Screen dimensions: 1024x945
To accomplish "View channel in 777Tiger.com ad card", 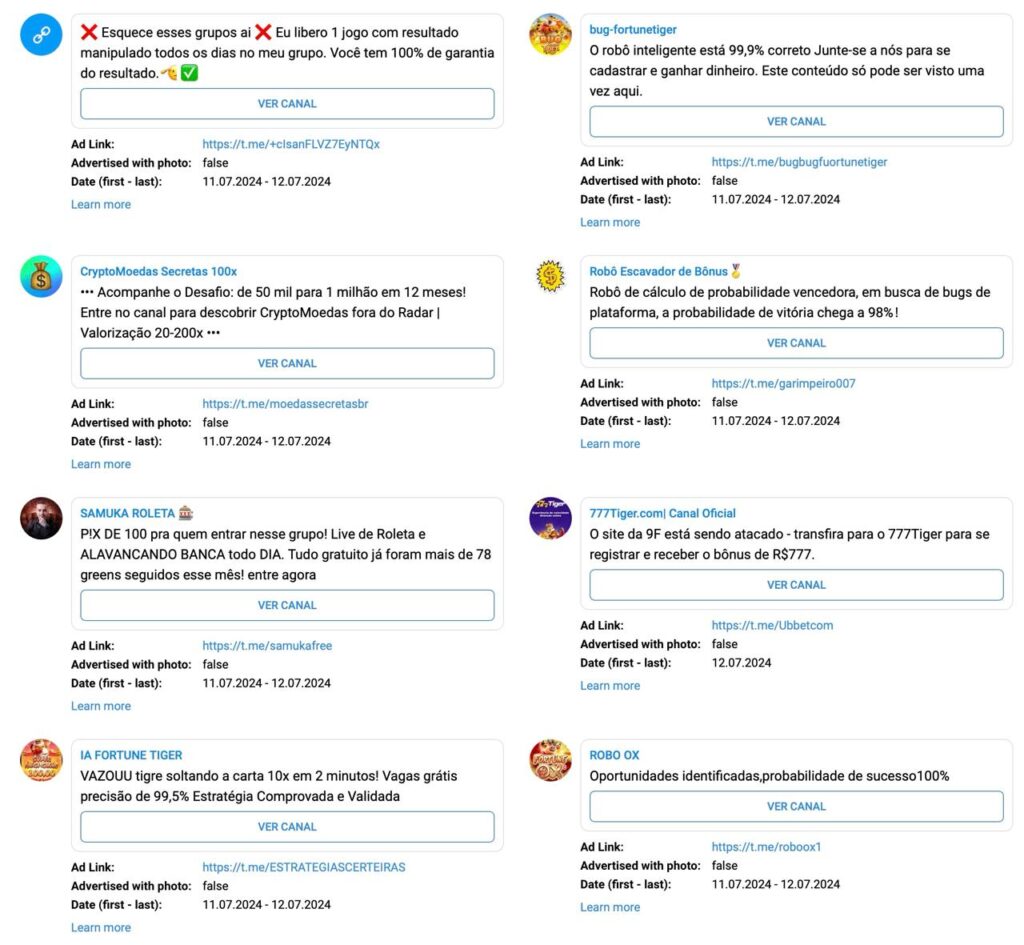I will (x=797, y=585).
